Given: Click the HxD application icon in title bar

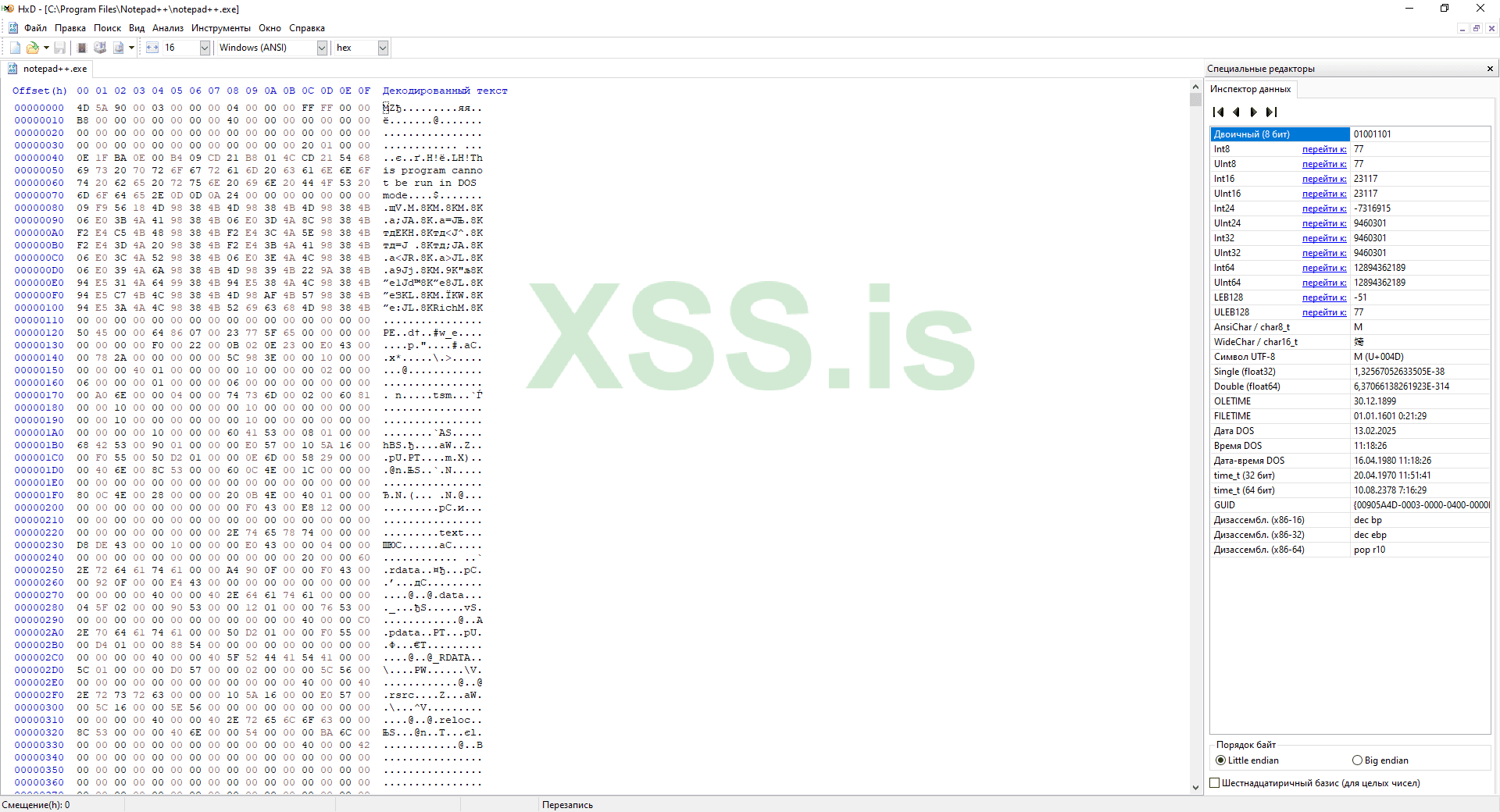Looking at the screenshot, I should [x=8, y=9].
